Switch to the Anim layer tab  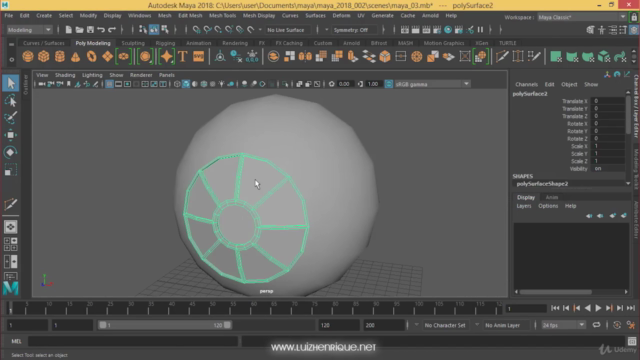pyautogui.click(x=552, y=197)
